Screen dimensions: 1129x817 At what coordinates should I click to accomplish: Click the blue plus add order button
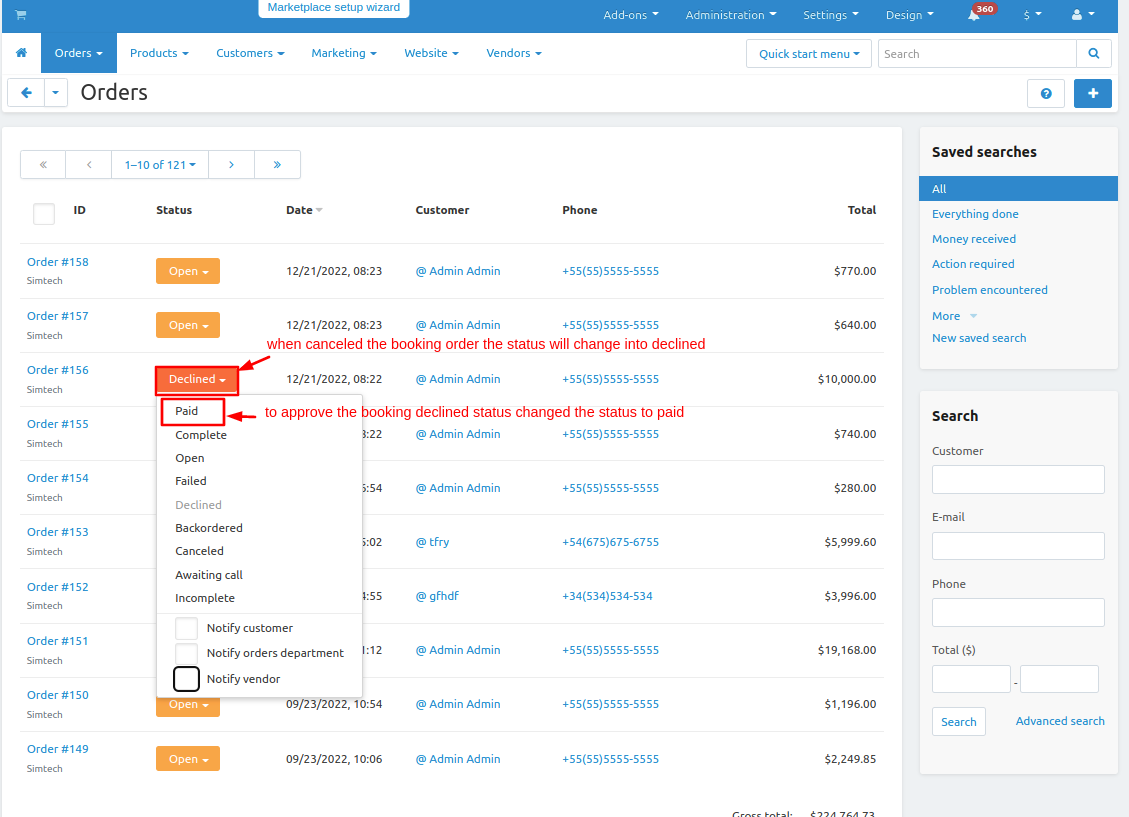click(1092, 93)
